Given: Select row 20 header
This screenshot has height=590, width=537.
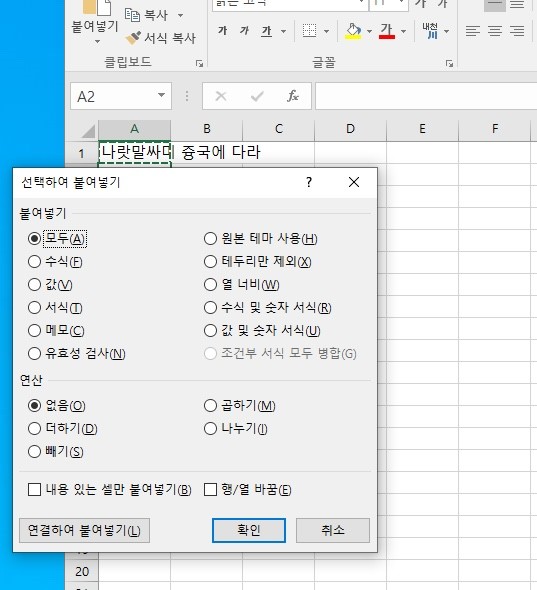Looking at the screenshot, I should (82, 572).
